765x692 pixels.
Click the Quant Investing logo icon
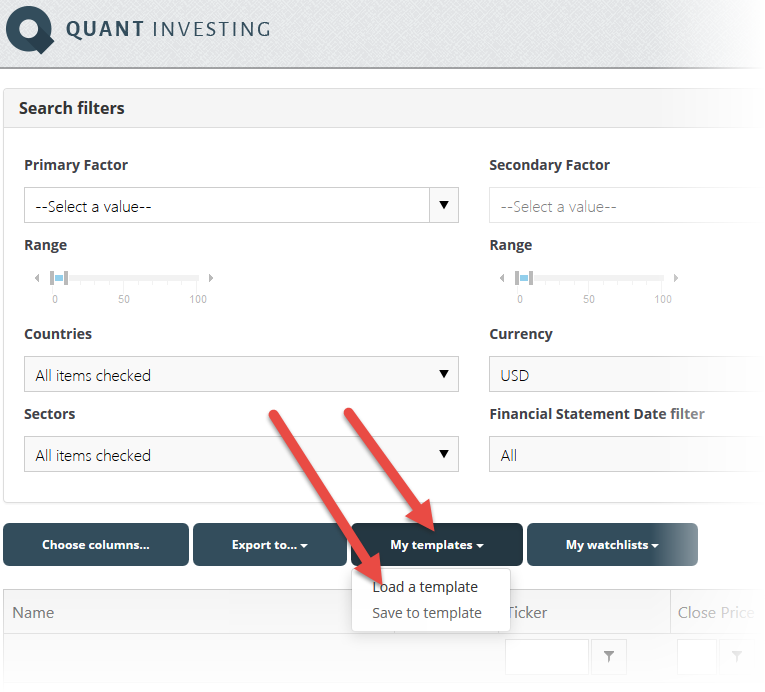30,29
